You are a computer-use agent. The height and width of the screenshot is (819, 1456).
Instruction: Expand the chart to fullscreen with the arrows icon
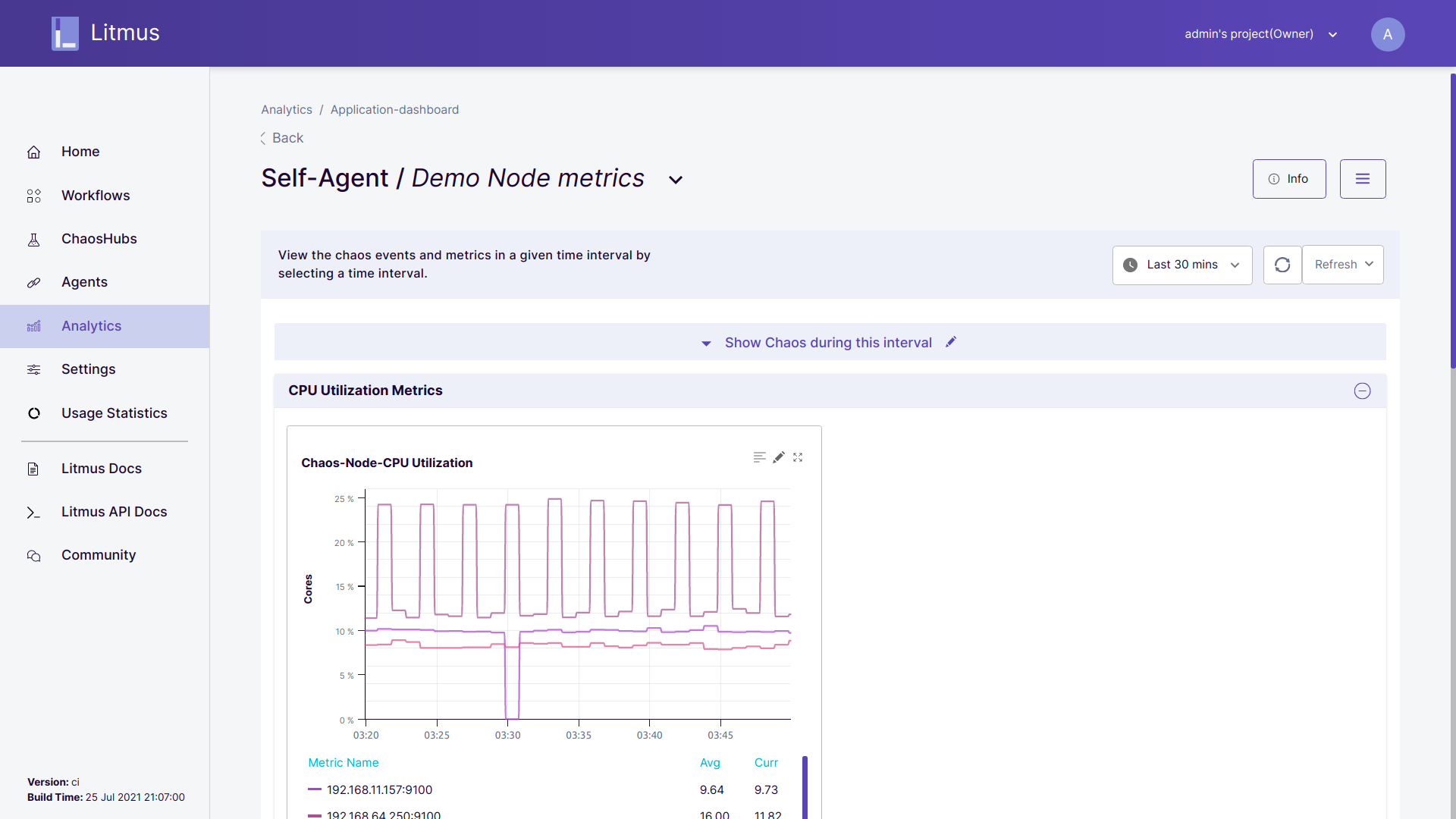[798, 457]
